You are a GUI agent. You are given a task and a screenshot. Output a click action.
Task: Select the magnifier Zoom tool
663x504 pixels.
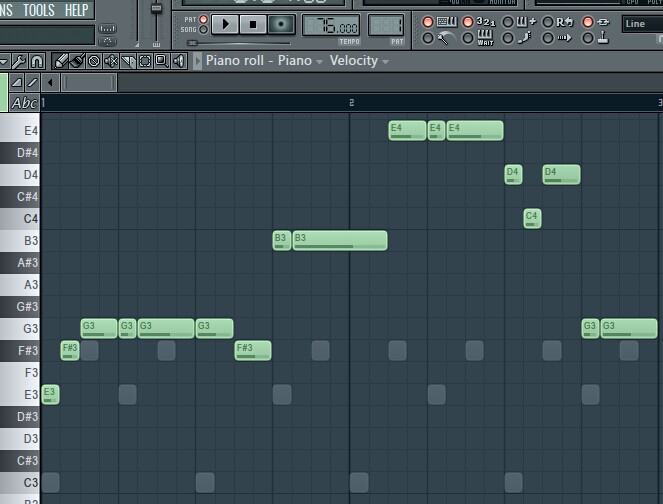[162, 62]
